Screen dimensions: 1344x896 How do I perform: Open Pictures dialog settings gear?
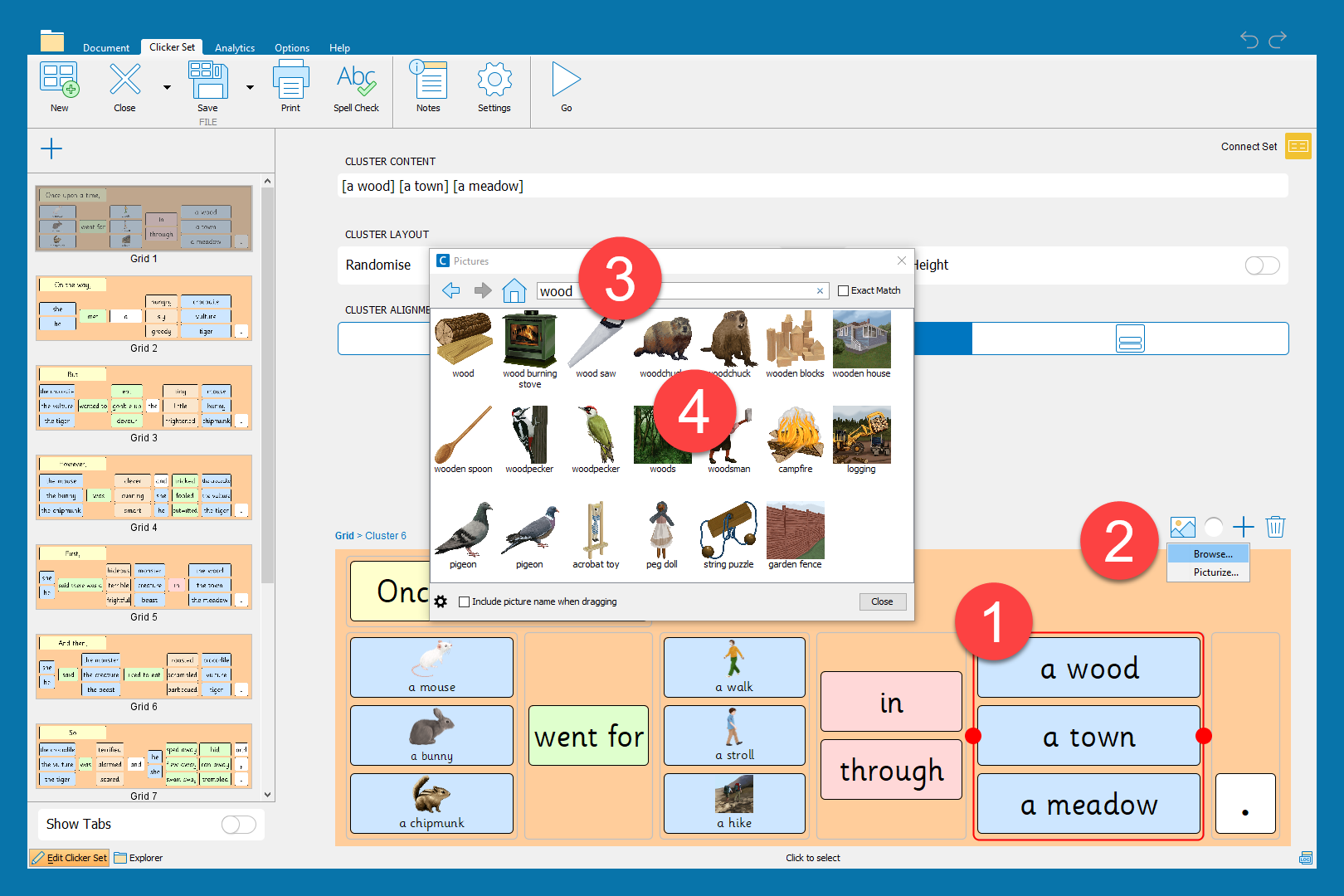pos(441,601)
